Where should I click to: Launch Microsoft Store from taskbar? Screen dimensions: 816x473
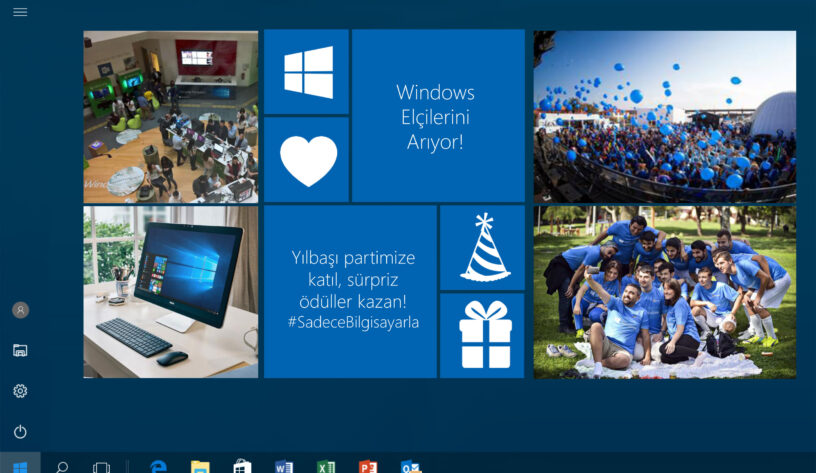click(242, 466)
